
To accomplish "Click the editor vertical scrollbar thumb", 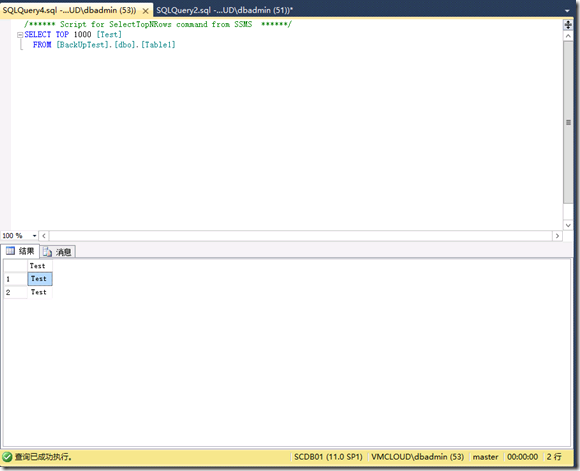I will click(568, 122).
